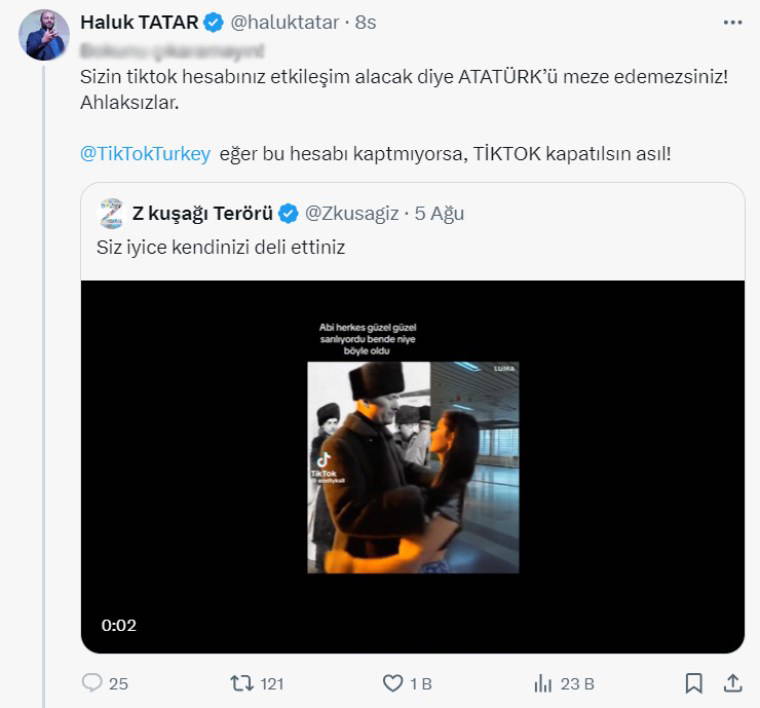Click the Z kuşağı Terörü account avatar

pos(111,213)
